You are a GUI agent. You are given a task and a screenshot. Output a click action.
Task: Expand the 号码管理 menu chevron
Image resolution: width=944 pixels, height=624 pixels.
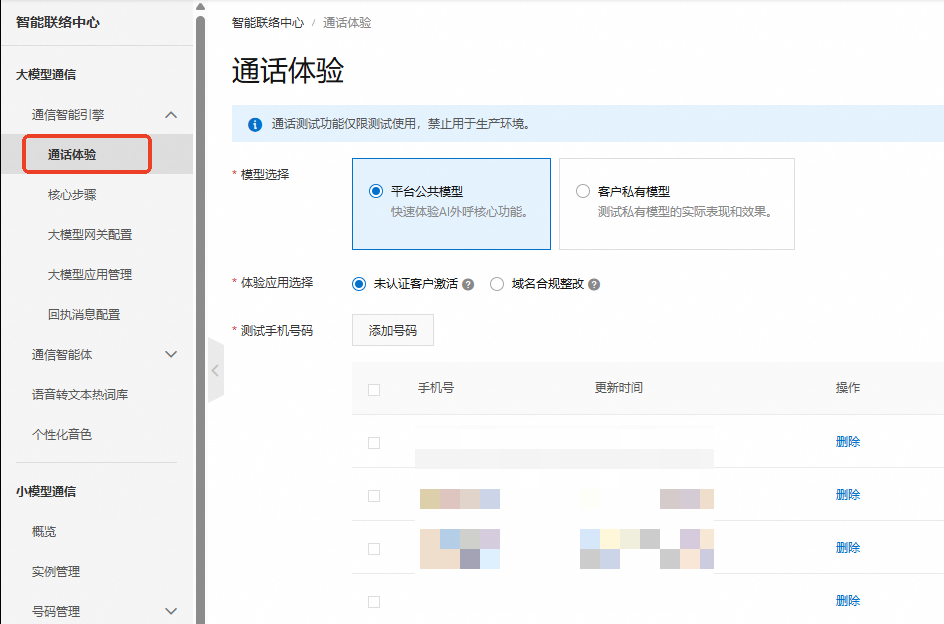(171, 611)
